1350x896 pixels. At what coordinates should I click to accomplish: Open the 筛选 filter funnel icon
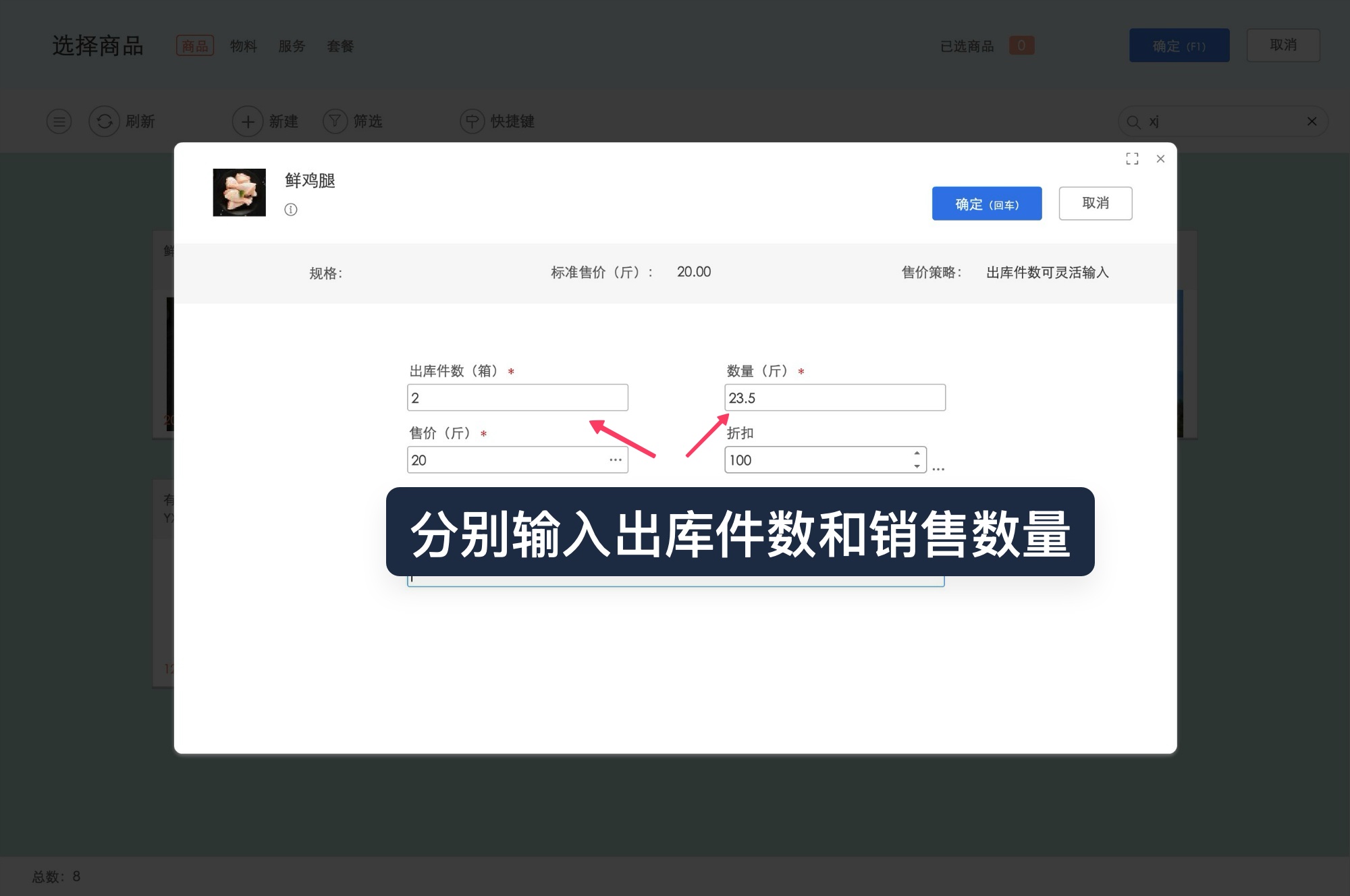[335, 121]
